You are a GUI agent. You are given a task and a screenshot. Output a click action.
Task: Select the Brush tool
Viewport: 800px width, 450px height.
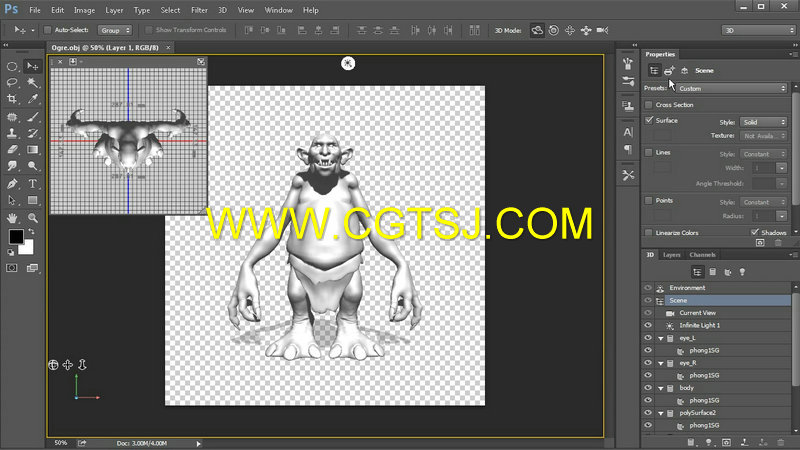point(33,117)
